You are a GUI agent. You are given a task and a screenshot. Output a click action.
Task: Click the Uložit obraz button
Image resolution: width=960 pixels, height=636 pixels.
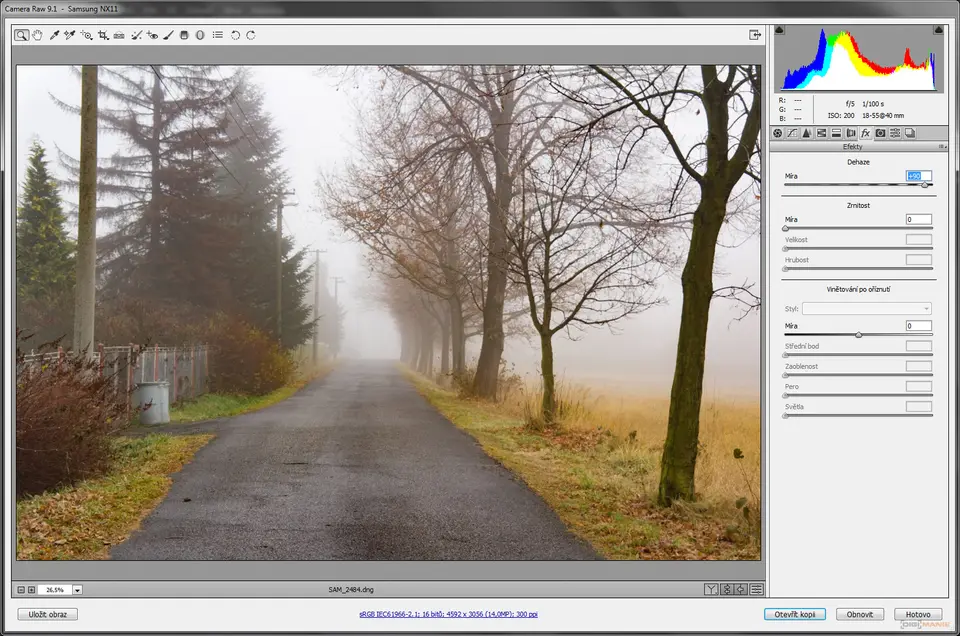pos(47,614)
